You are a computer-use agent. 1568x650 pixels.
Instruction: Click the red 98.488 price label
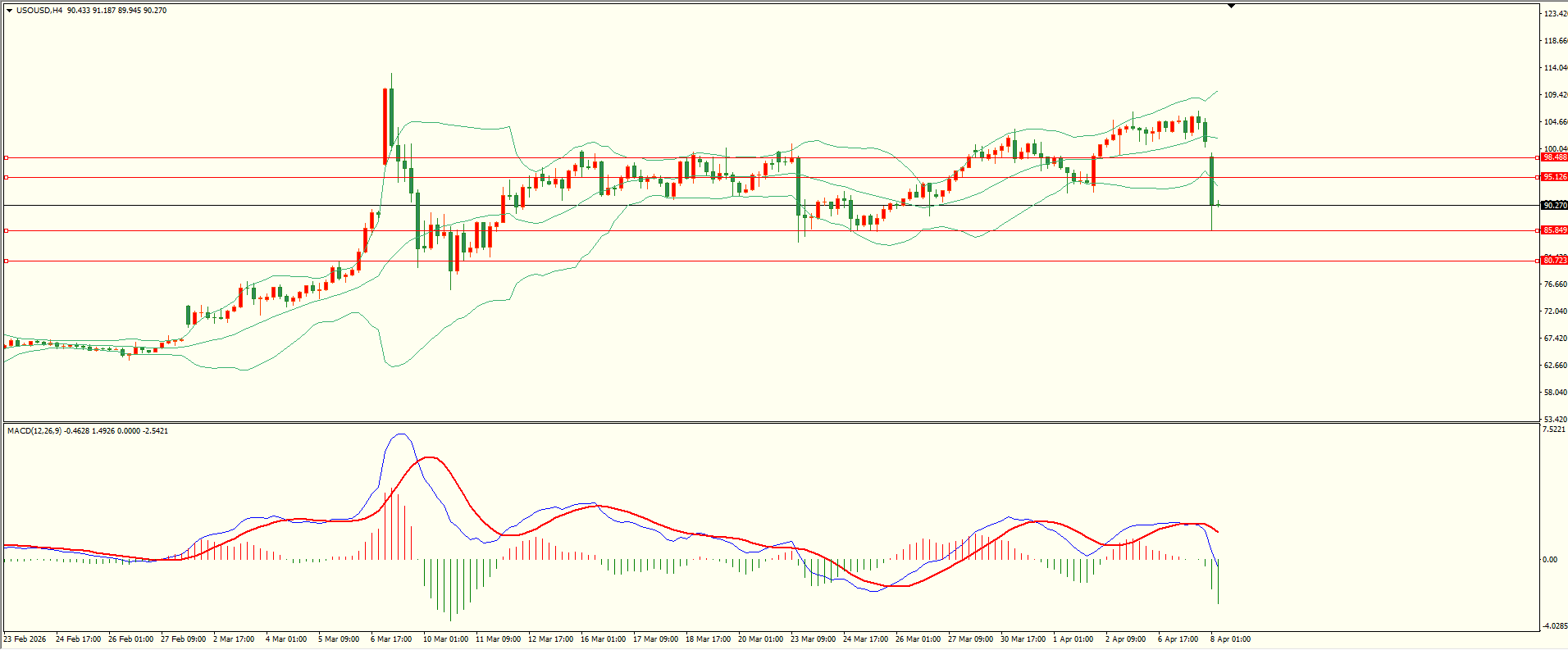tap(1554, 157)
